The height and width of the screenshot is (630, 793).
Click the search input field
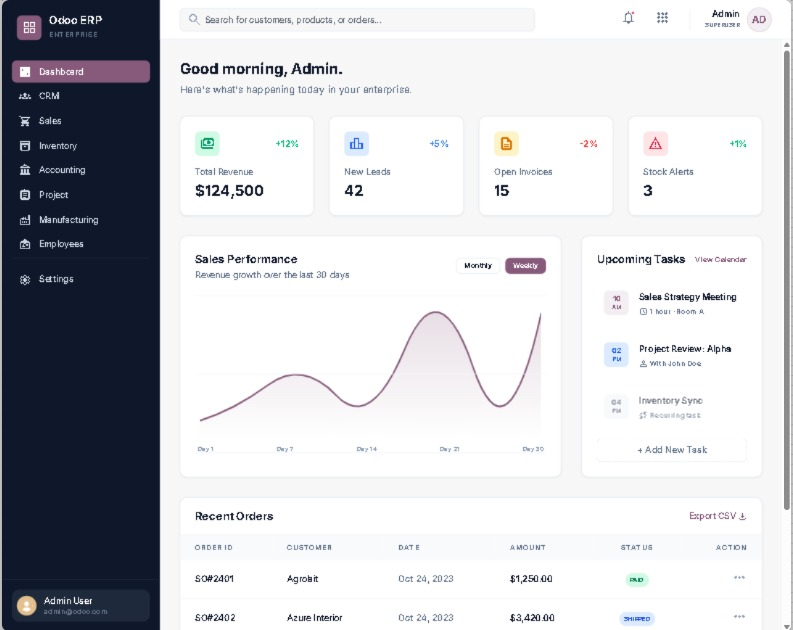357,20
